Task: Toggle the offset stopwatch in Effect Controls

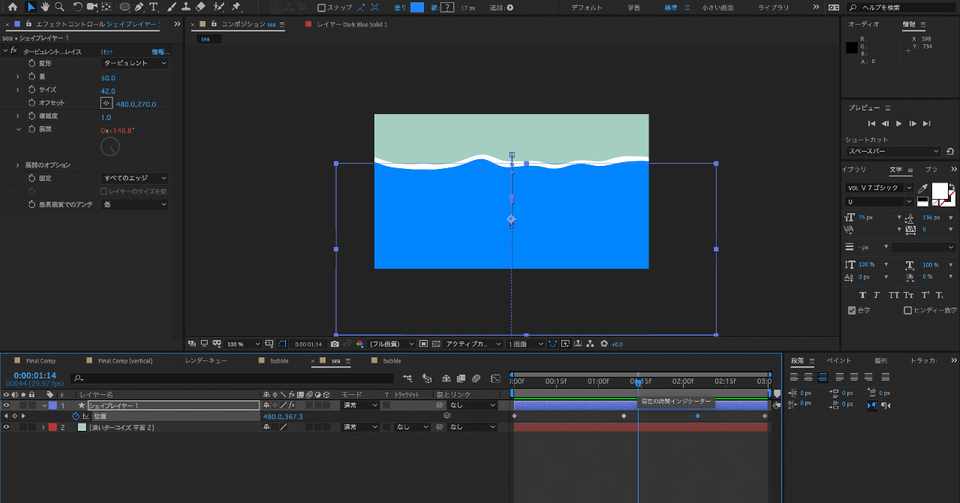Action: (x=32, y=103)
